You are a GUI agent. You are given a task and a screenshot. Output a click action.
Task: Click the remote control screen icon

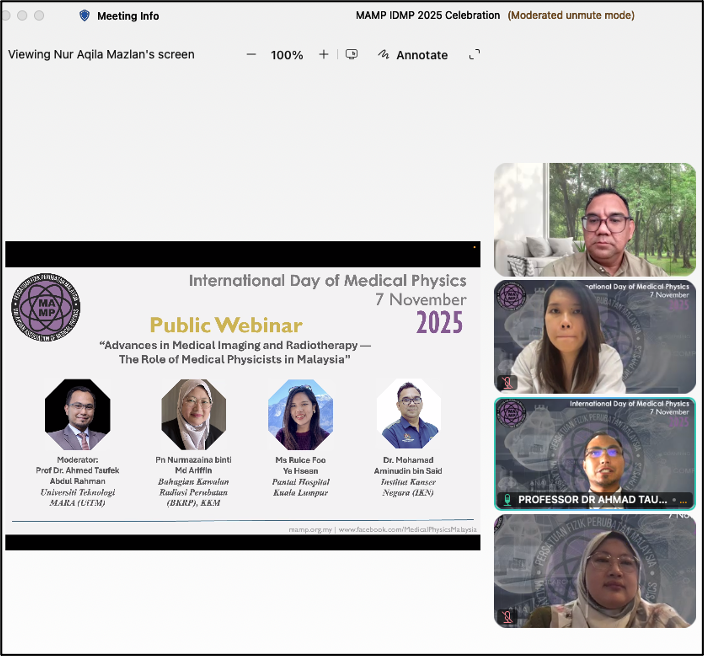(x=351, y=55)
